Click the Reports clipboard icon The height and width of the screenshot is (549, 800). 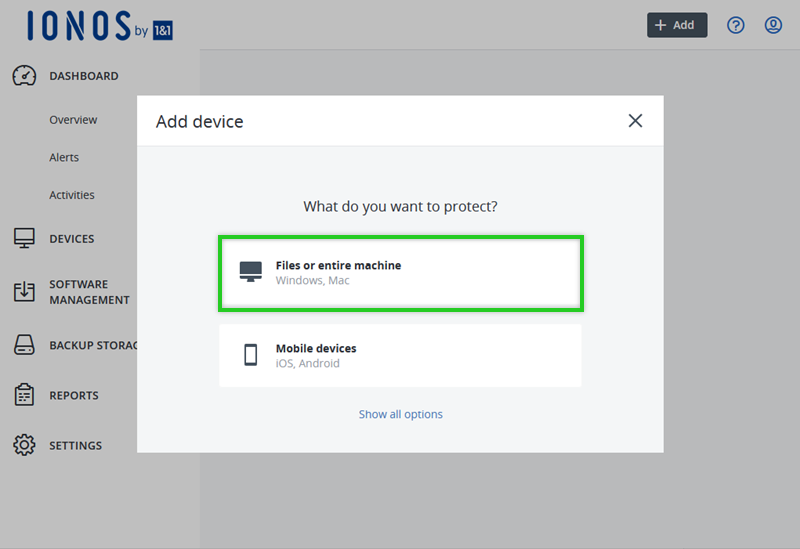click(x=24, y=395)
